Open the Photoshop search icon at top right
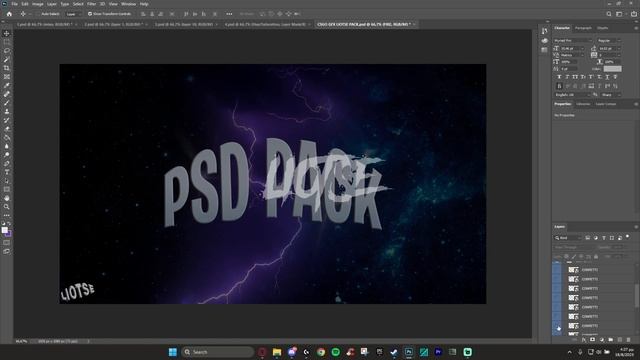Image resolution: width=640 pixels, height=360 pixels. tap(609, 14)
